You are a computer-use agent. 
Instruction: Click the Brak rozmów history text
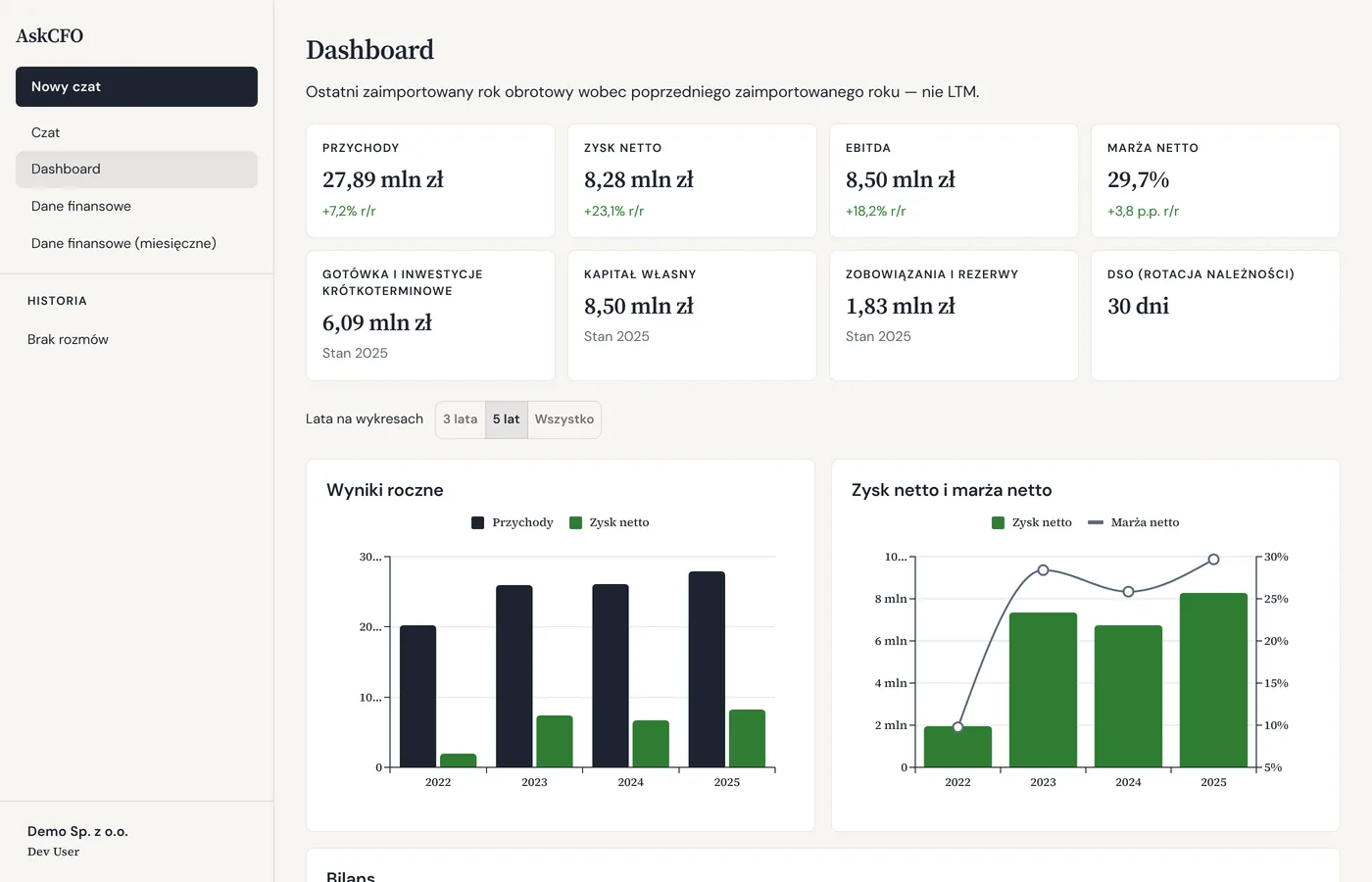(x=68, y=339)
